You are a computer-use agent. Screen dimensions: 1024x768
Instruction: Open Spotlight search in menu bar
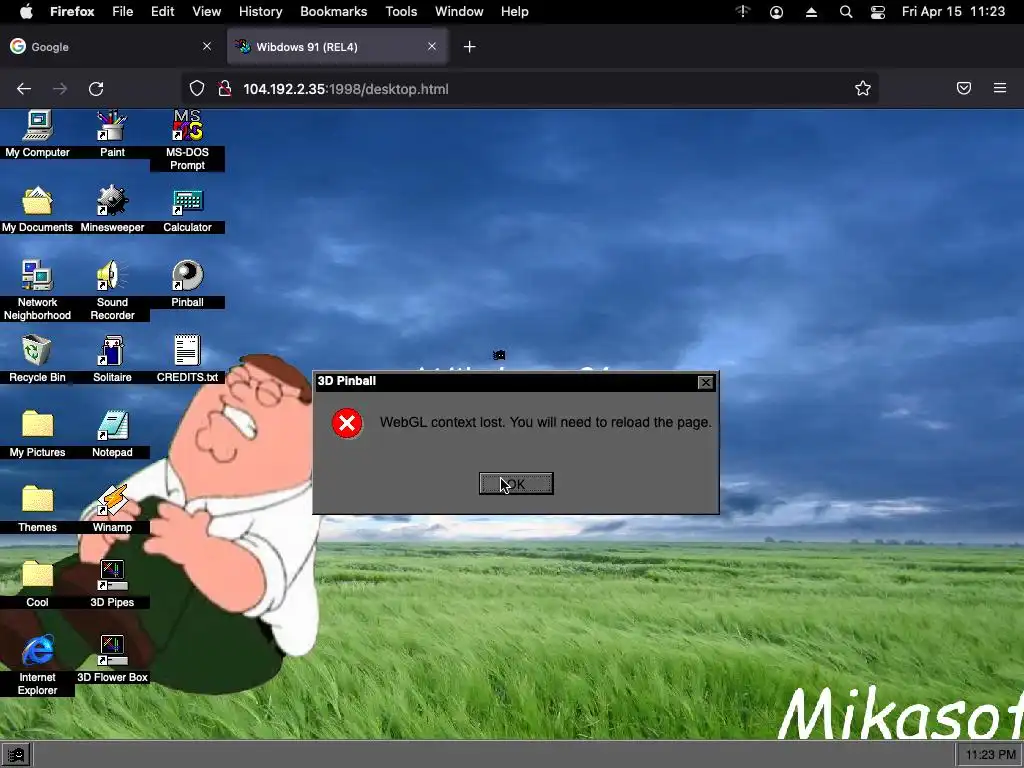coord(846,12)
